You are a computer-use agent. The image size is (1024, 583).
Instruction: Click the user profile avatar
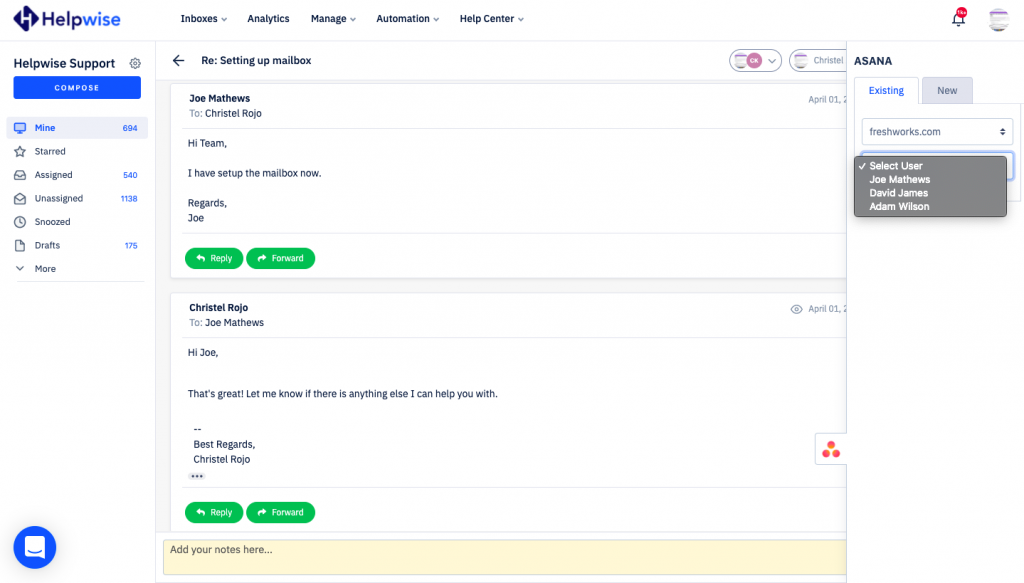[x=998, y=19]
